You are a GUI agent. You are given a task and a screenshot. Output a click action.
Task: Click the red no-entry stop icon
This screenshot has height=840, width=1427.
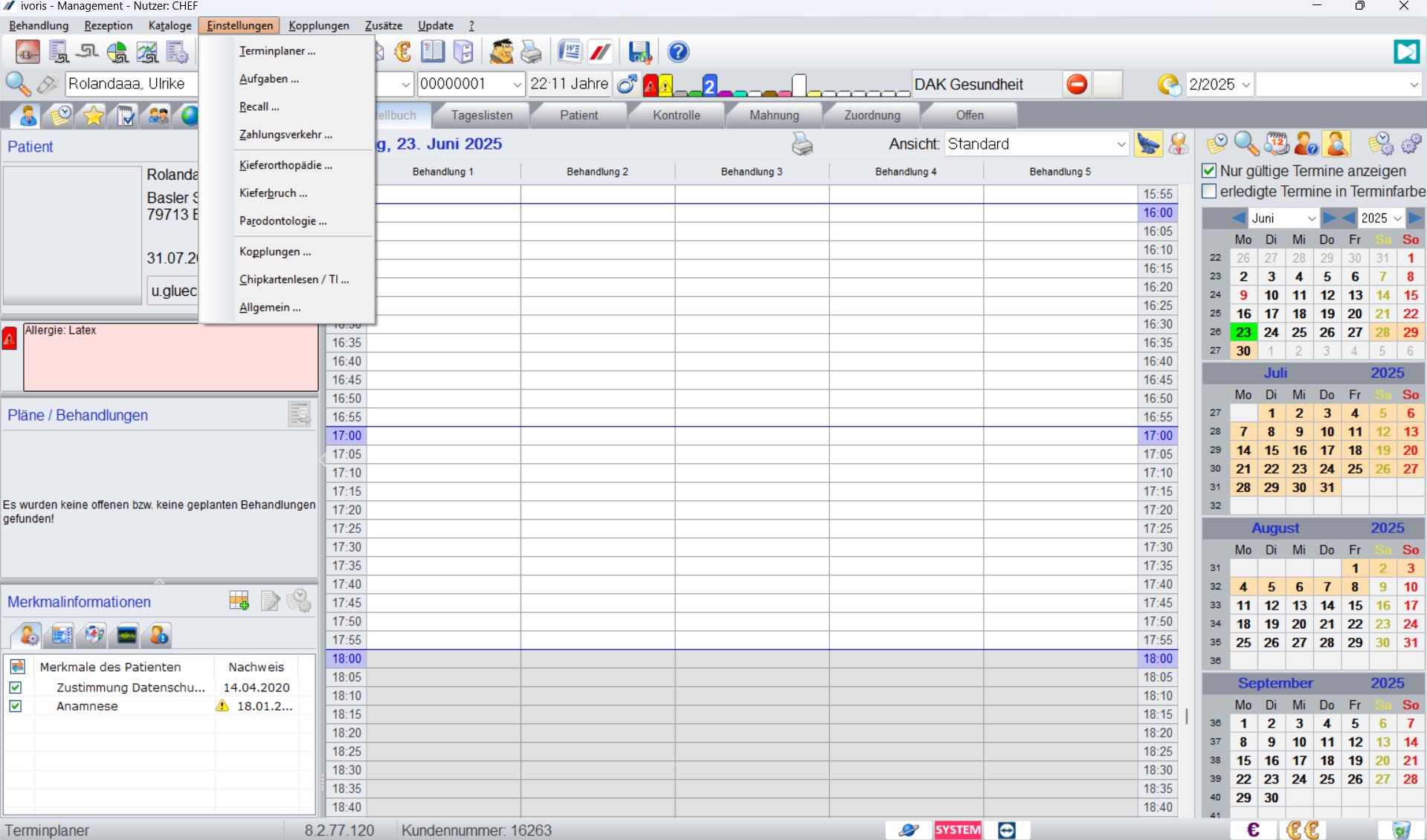click(x=1077, y=84)
